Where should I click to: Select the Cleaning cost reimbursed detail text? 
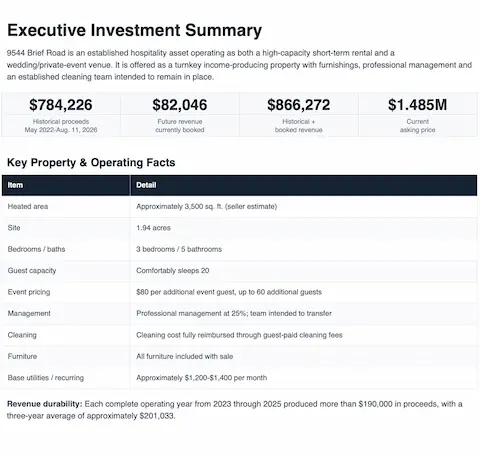[x=239, y=335]
